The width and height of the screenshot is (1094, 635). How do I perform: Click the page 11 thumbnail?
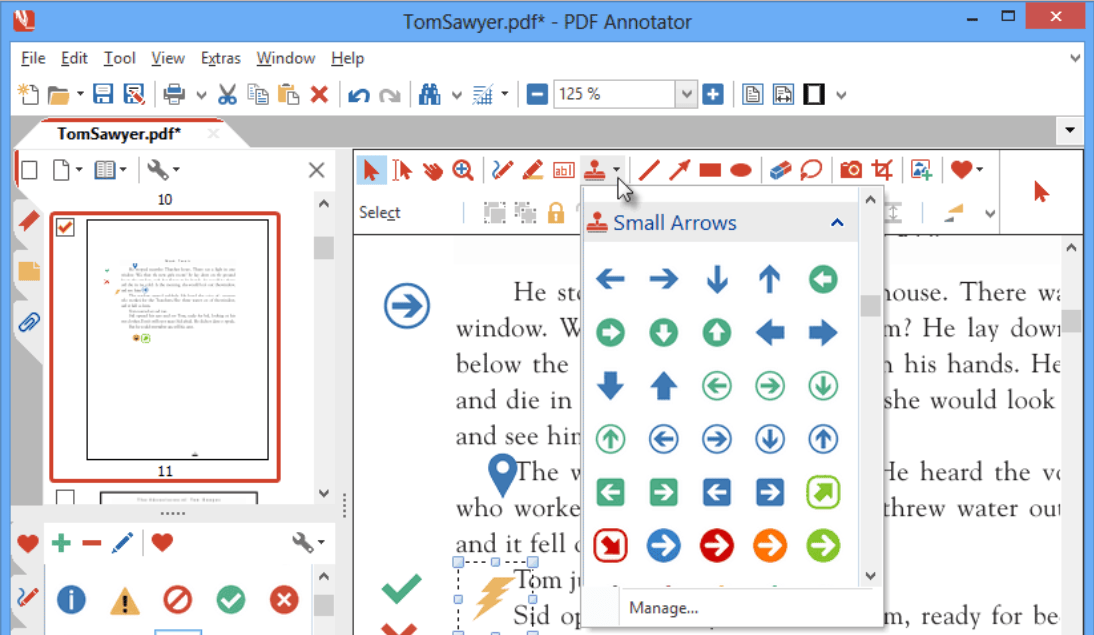click(177, 340)
